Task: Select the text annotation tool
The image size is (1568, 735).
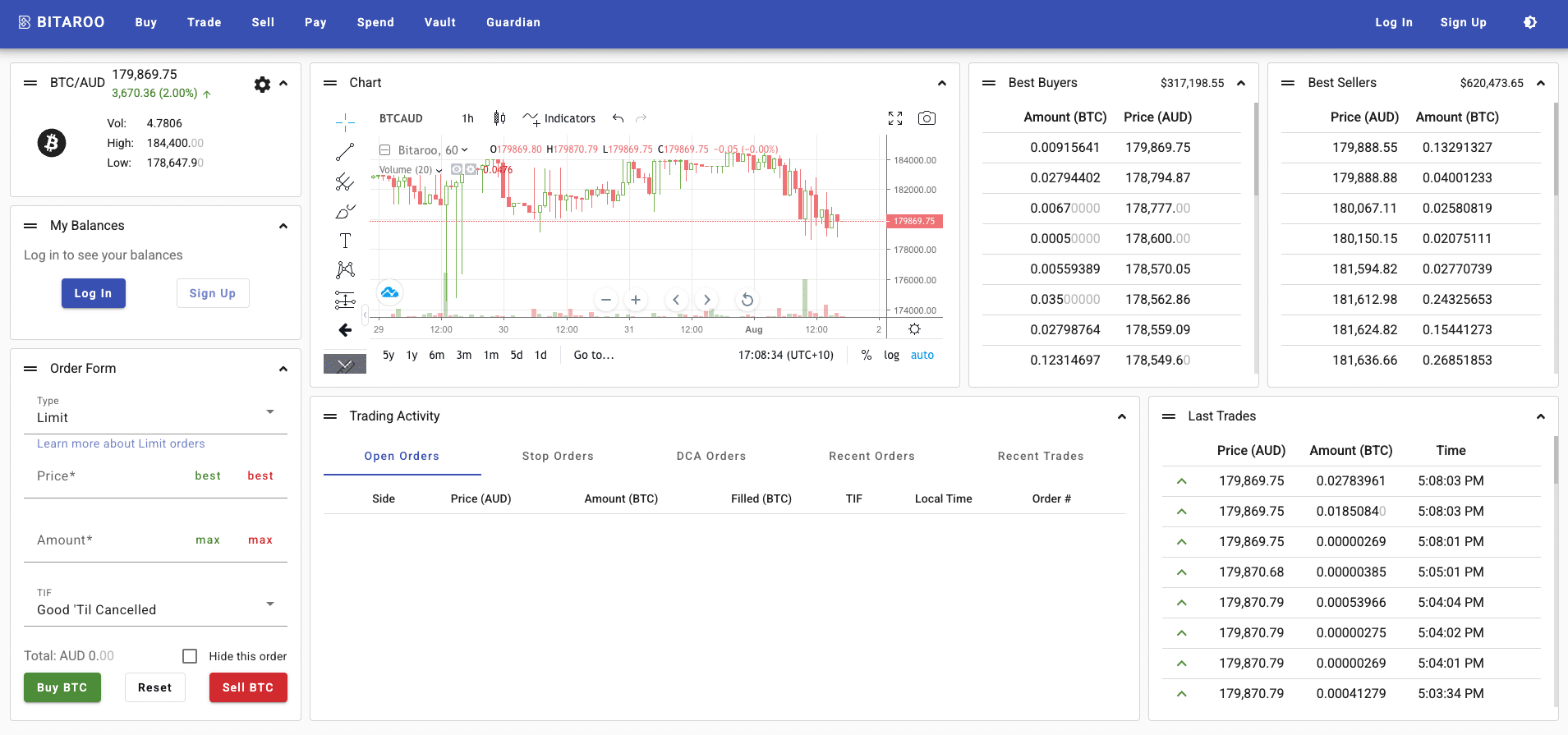Action: pos(345,241)
